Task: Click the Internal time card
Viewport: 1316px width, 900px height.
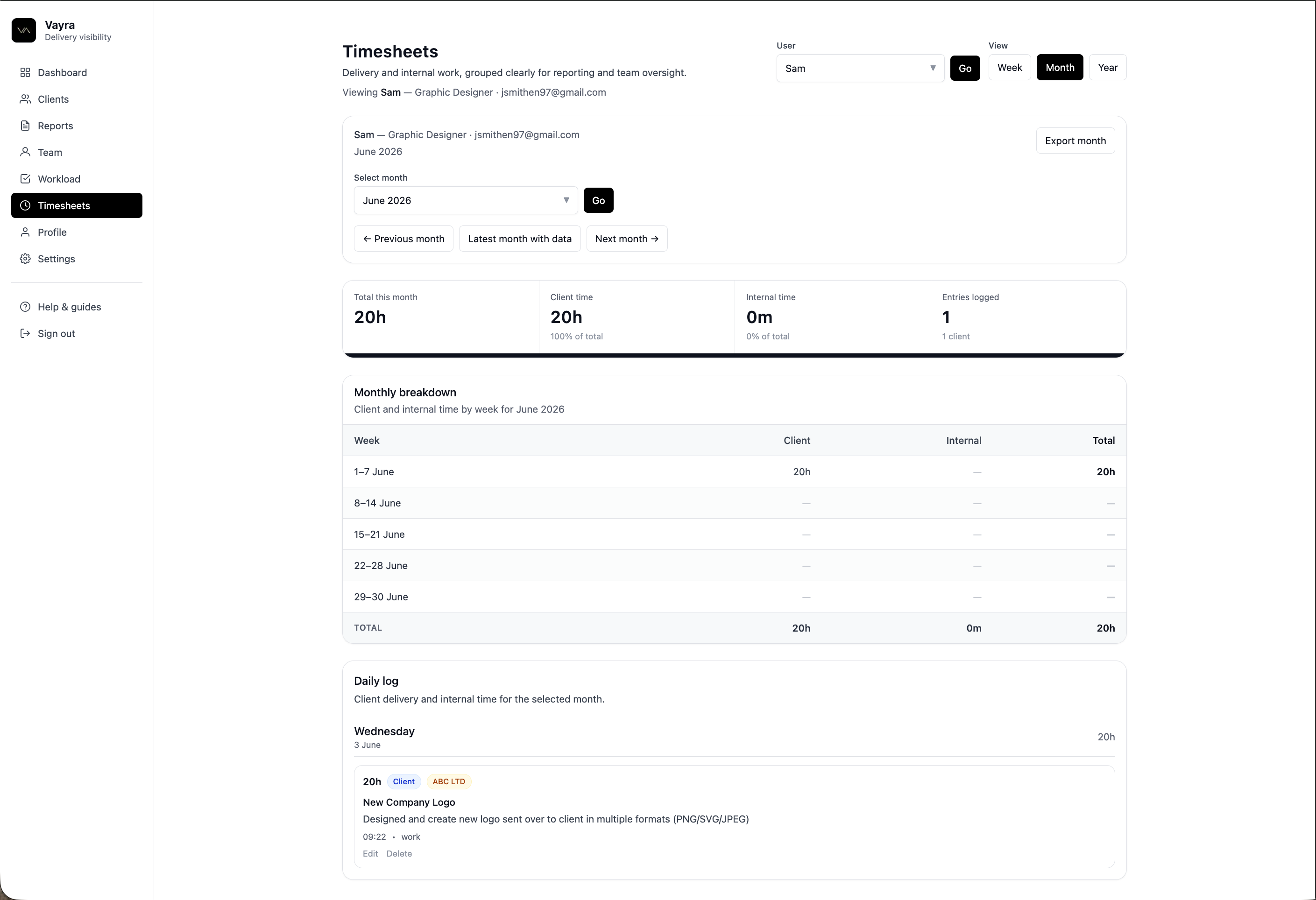Action: click(832, 317)
